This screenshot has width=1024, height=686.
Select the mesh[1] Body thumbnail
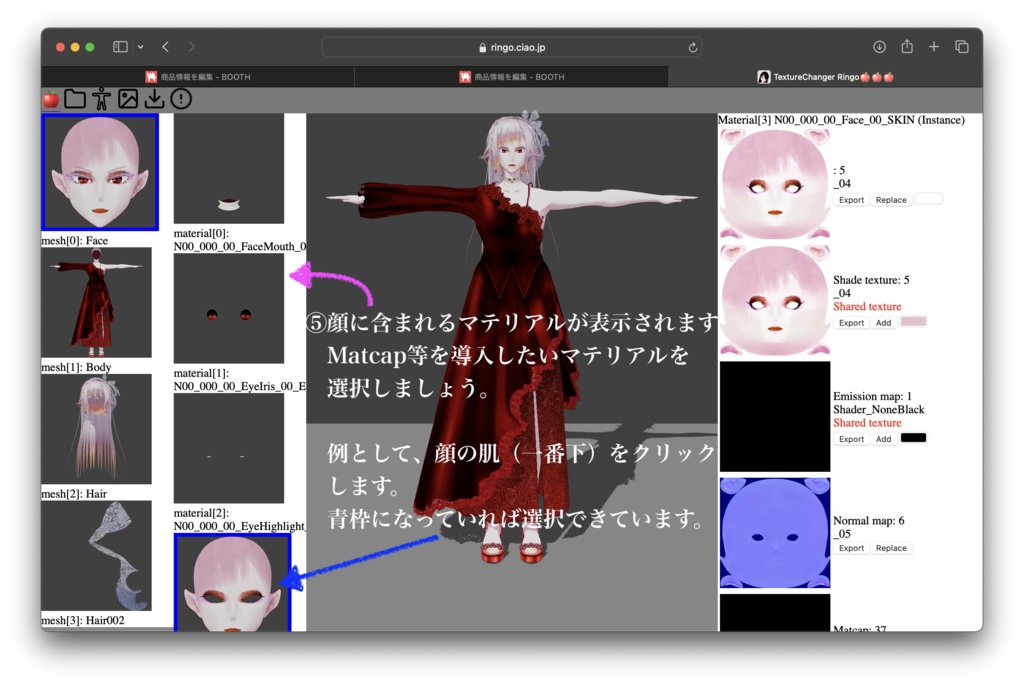(x=96, y=303)
